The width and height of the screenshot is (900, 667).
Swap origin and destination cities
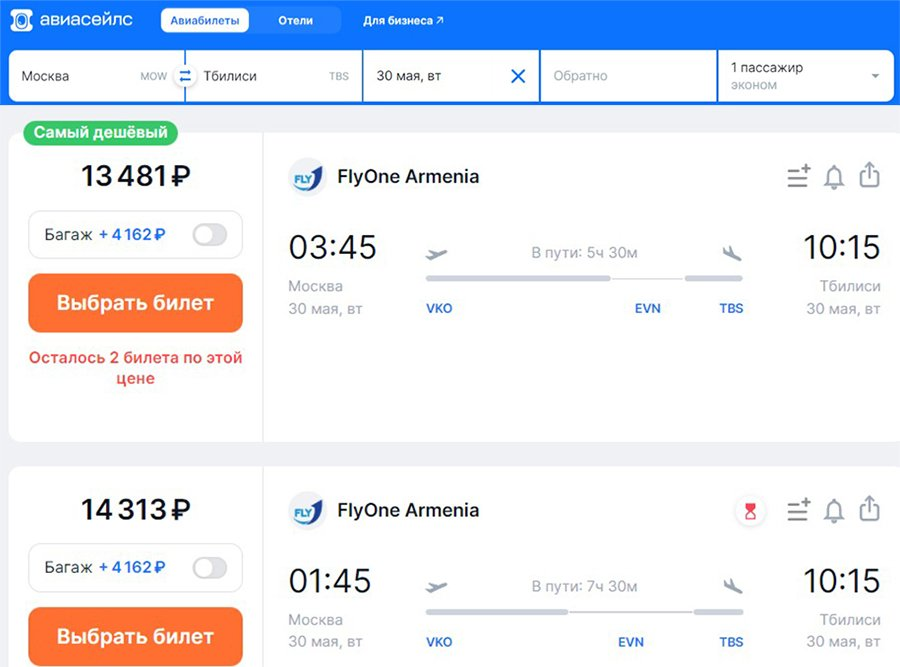click(x=185, y=76)
